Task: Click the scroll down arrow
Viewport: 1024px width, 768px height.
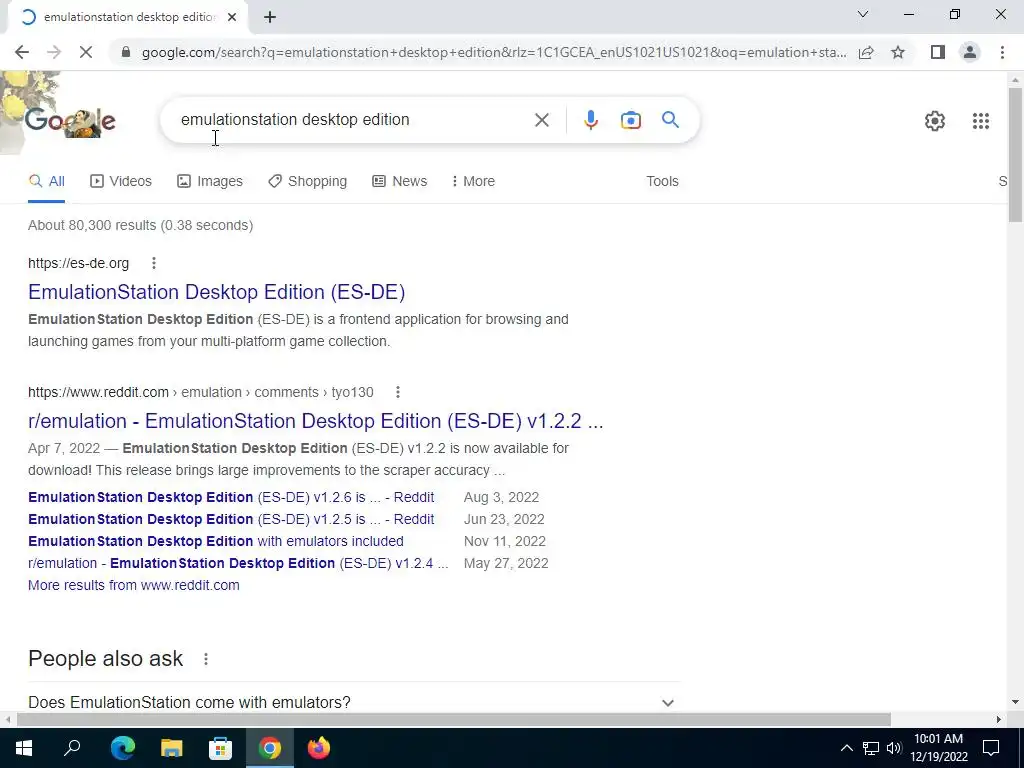Action: tap(1016, 703)
